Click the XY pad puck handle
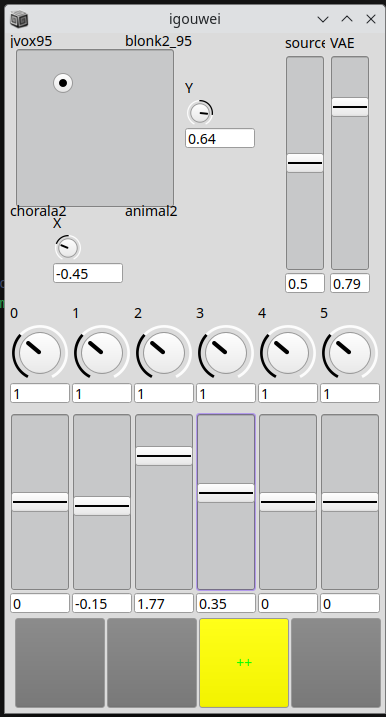This screenshot has width=386, height=717. [x=63, y=83]
